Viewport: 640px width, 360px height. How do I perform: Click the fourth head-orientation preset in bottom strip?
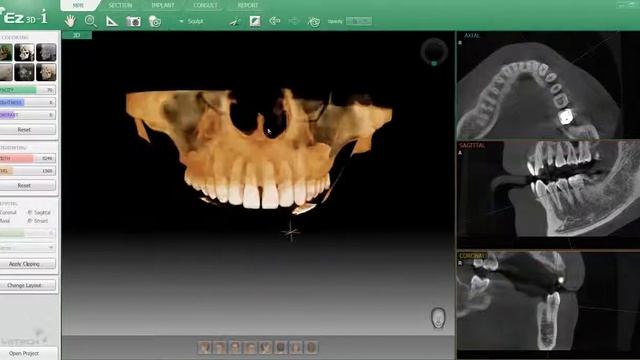[x=250, y=347]
